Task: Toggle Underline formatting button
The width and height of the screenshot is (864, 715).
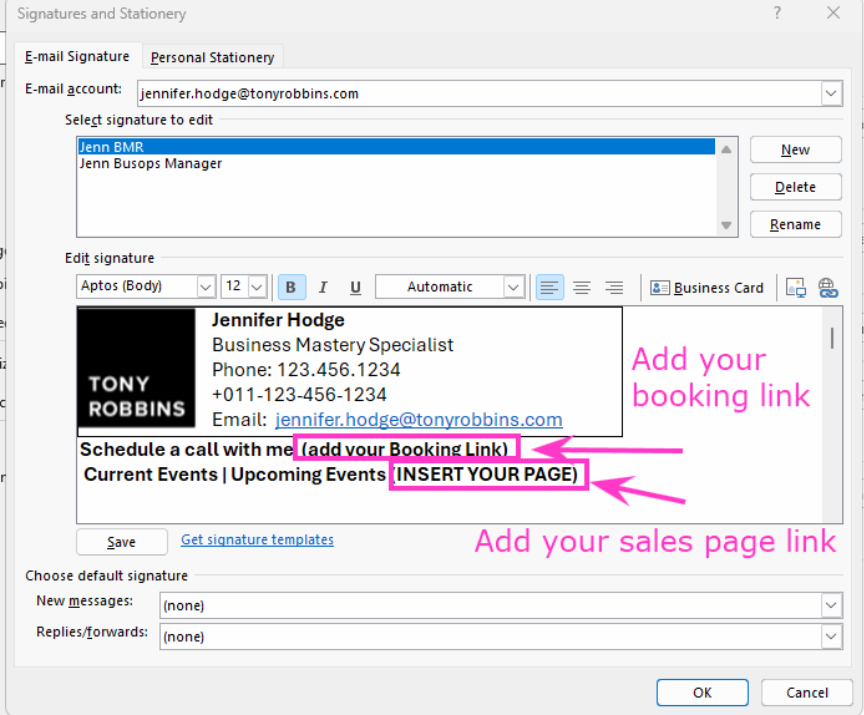Action: click(355, 287)
